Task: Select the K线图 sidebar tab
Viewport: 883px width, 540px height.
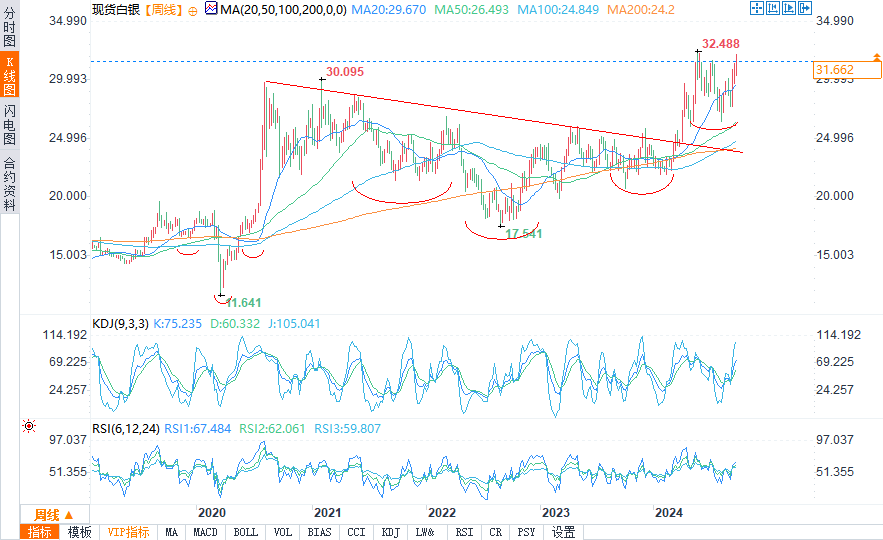Action: click(10, 75)
